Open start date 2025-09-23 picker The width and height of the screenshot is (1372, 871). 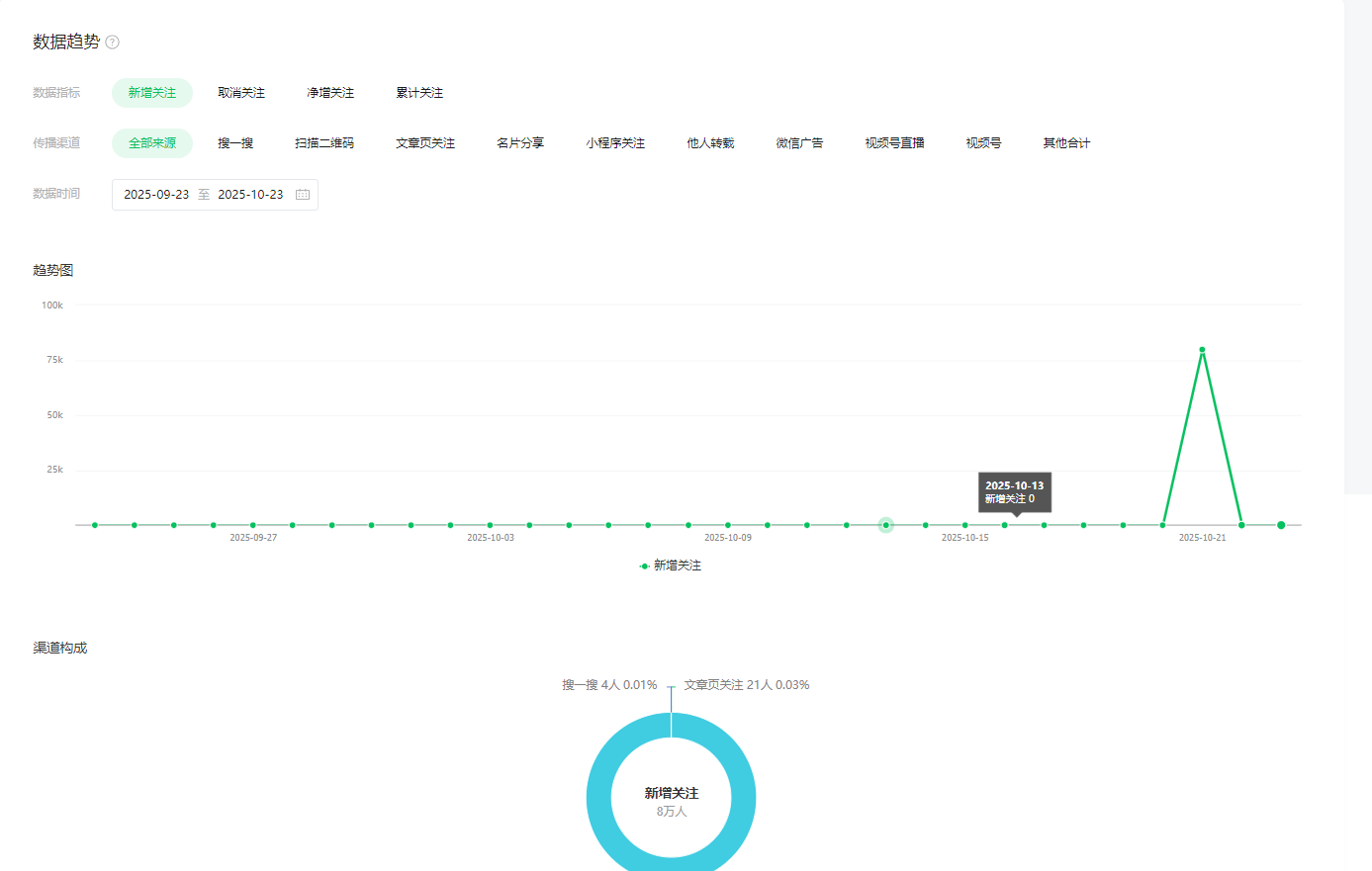[x=156, y=195]
